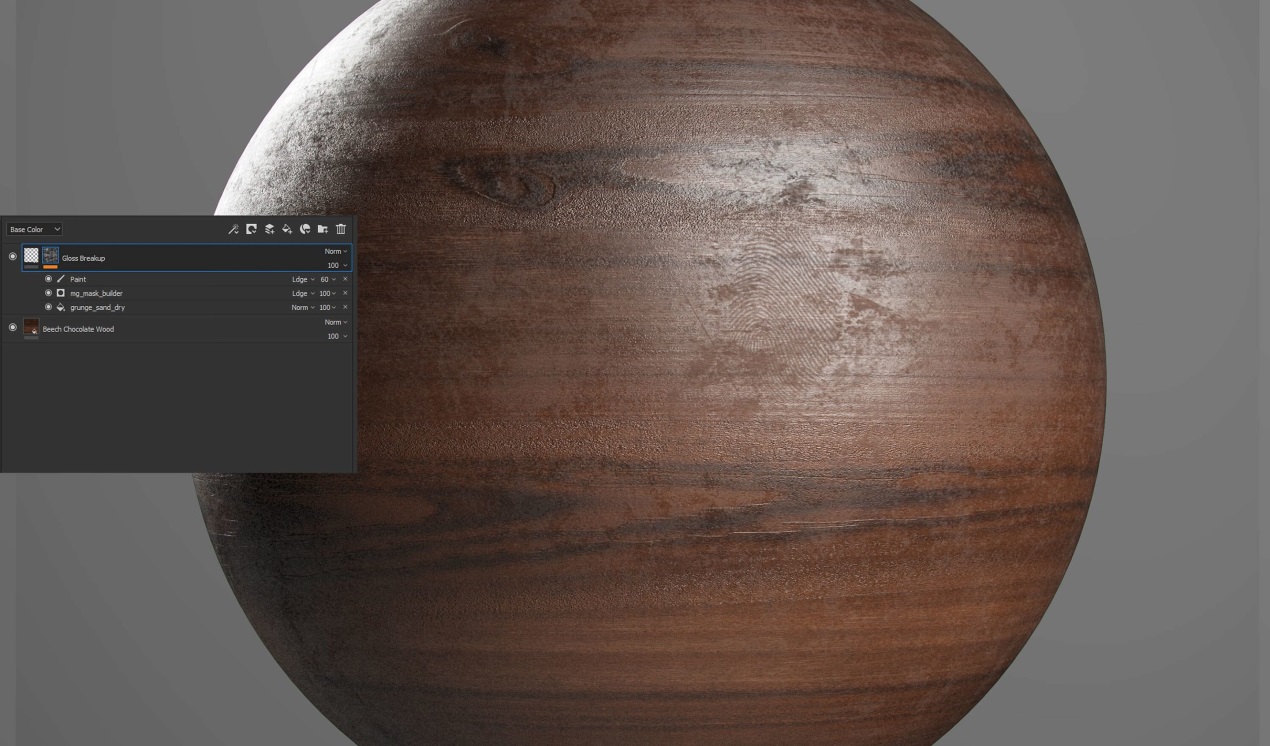Viewport: 1270px width, 746px height.
Task: Toggle visibility of the Paint effect
Action: (48, 279)
